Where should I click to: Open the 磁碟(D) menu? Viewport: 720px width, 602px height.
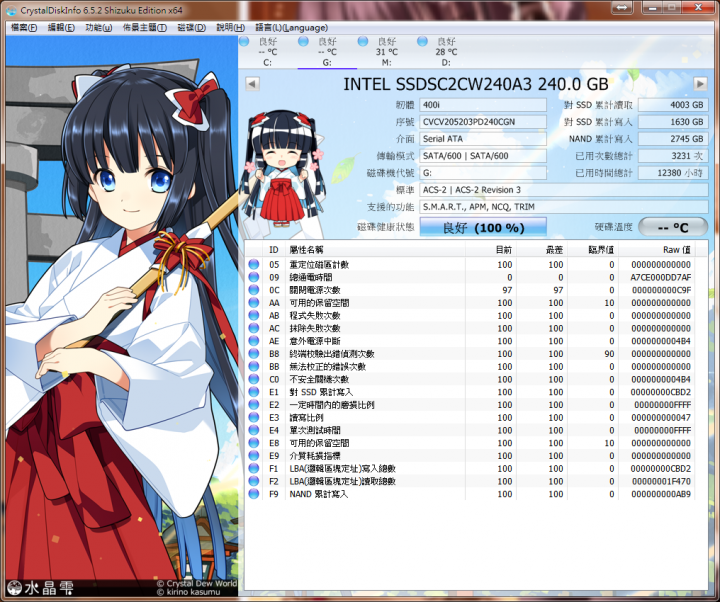(x=191, y=28)
